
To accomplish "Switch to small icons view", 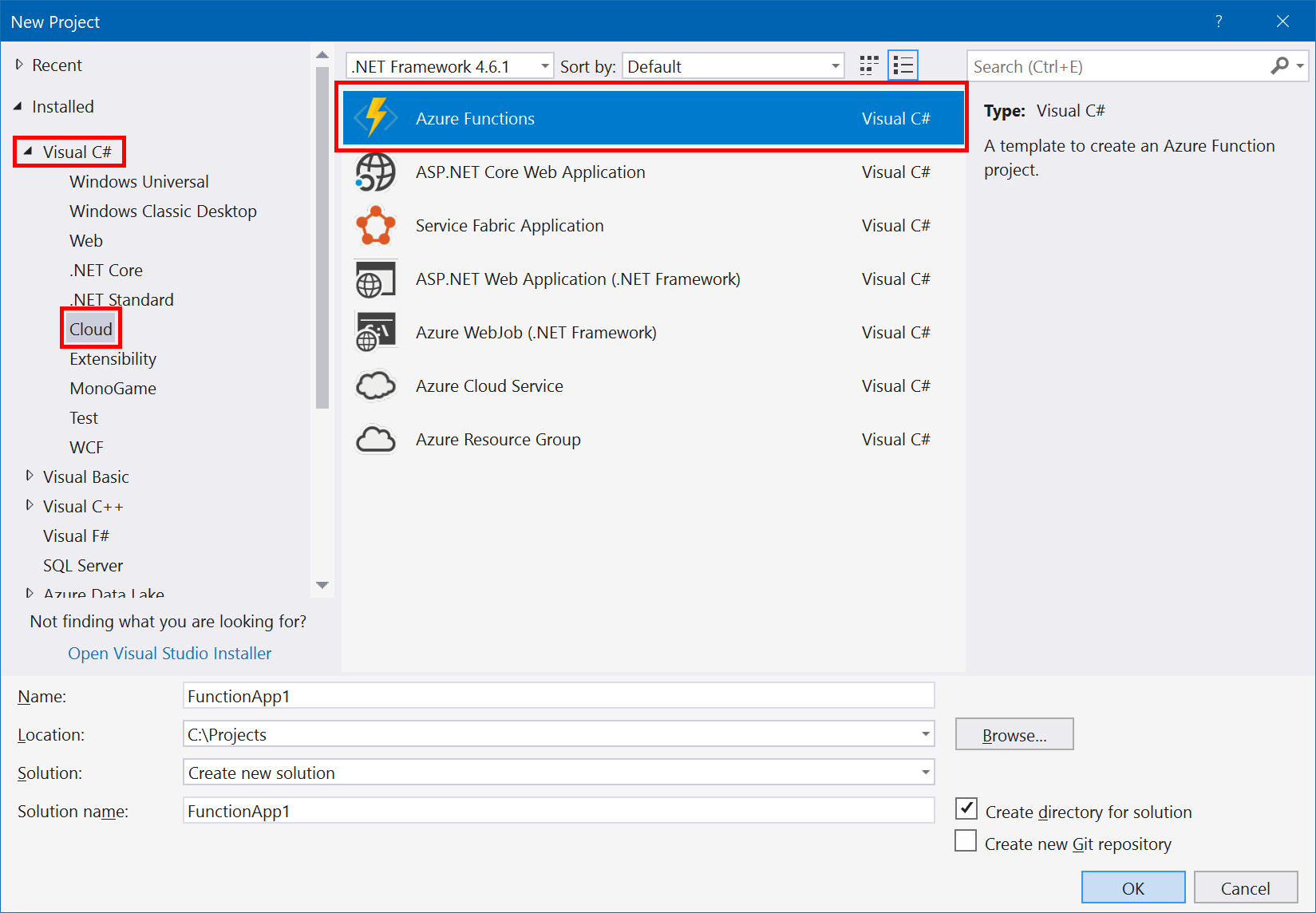I will click(869, 65).
